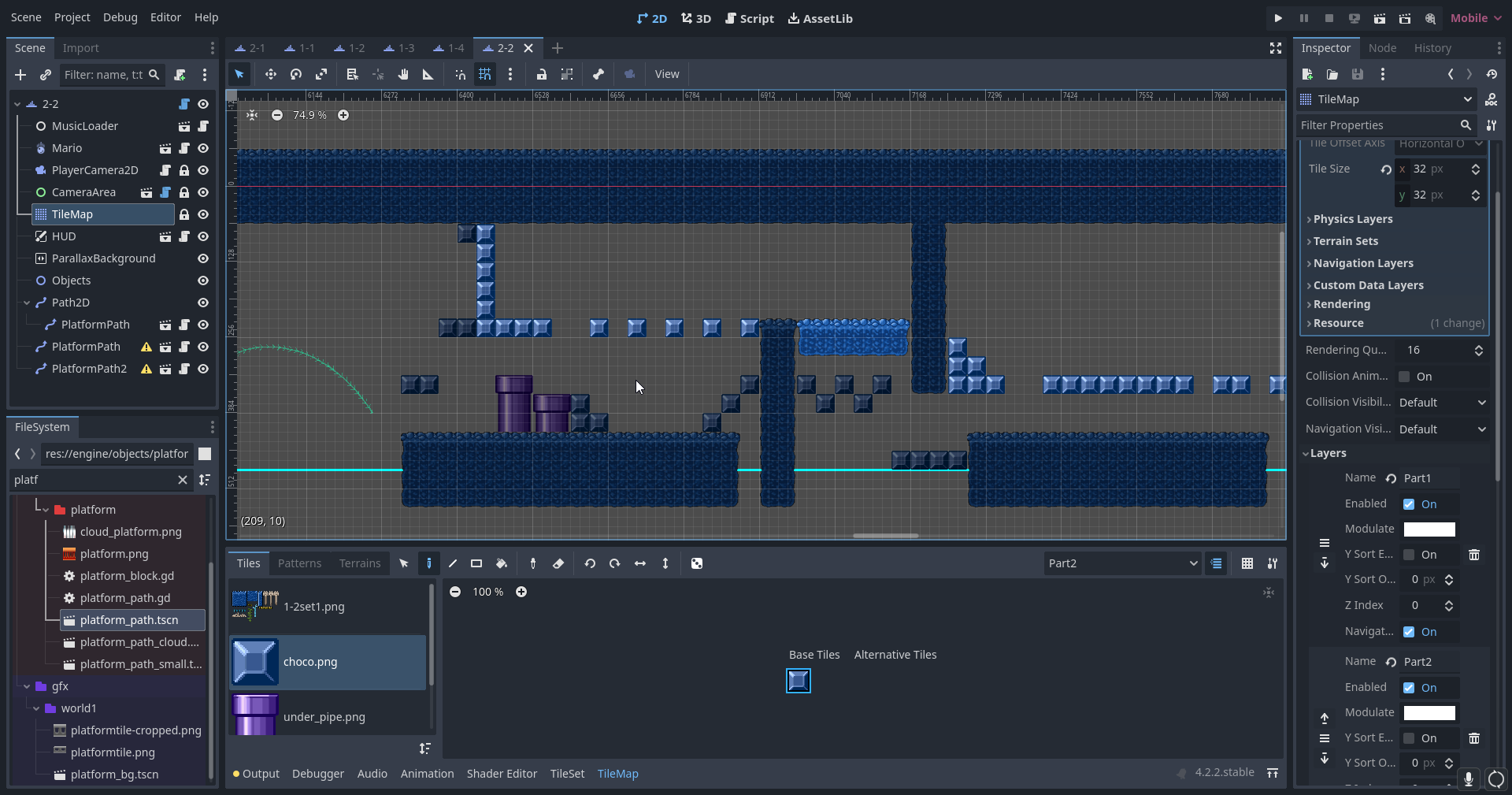Lock the selected node
The width and height of the screenshot is (1512, 795).
tap(542, 74)
